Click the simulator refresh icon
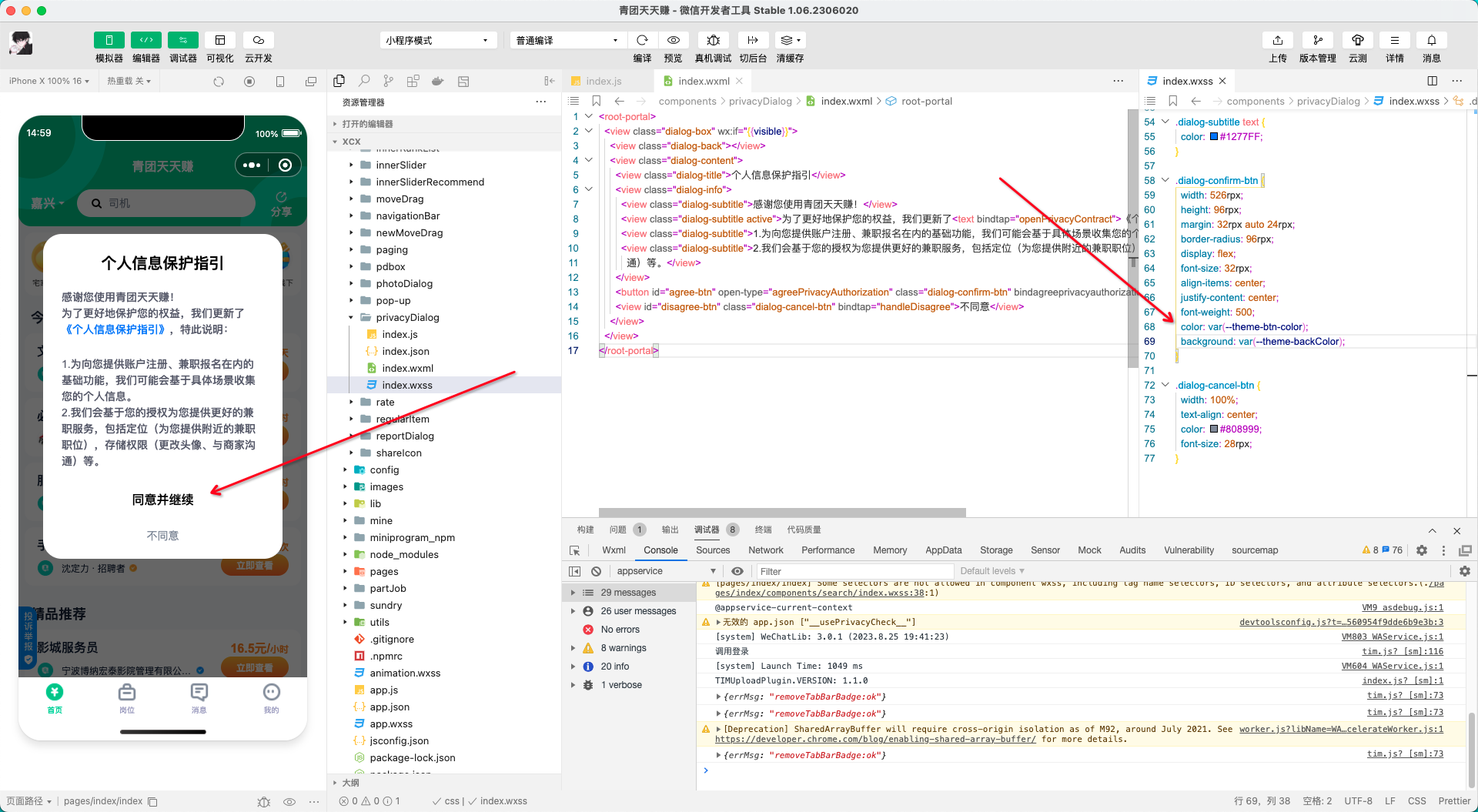Screen dimensions: 1478x812 [x=219, y=82]
